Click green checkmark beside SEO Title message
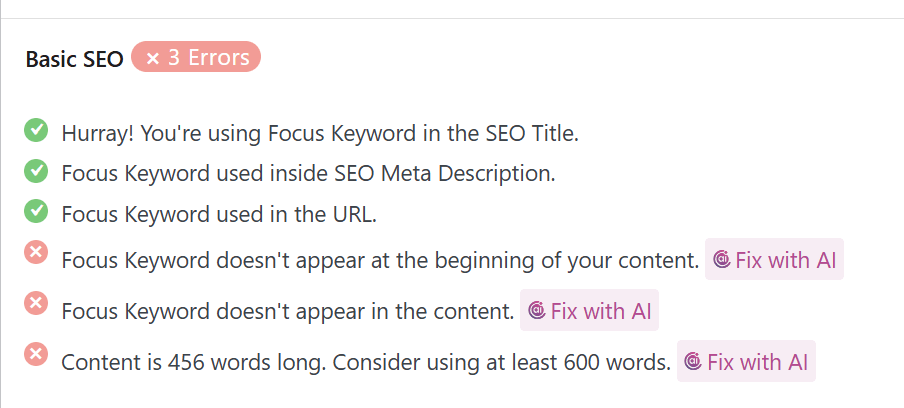 [37, 131]
